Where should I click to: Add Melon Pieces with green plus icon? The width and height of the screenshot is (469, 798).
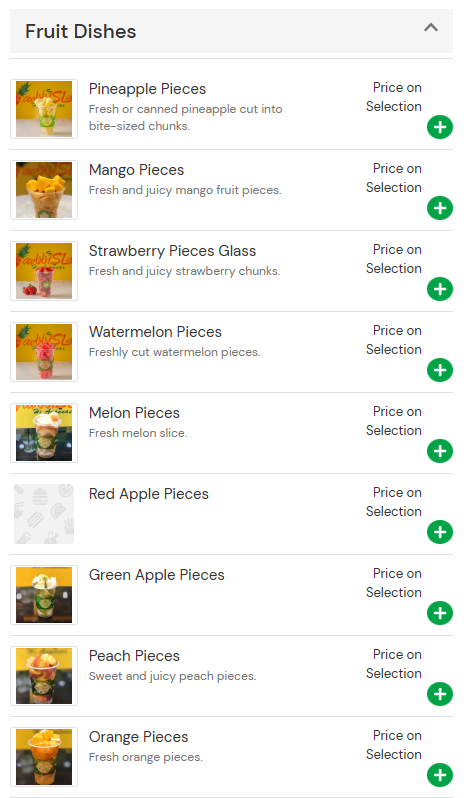click(x=439, y=451)
